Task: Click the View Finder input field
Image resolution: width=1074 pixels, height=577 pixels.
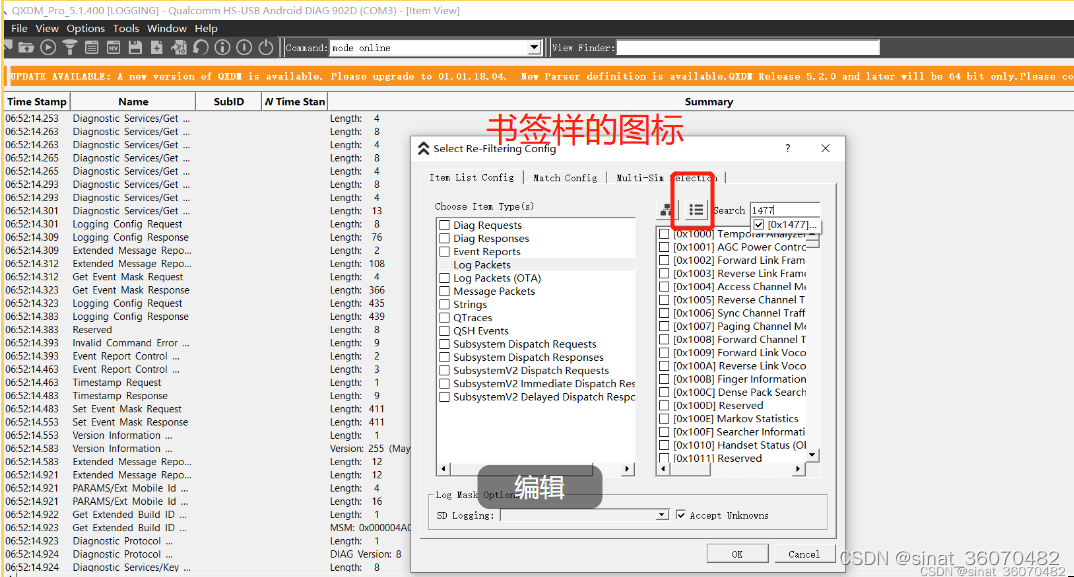Action: coord(748,47)
